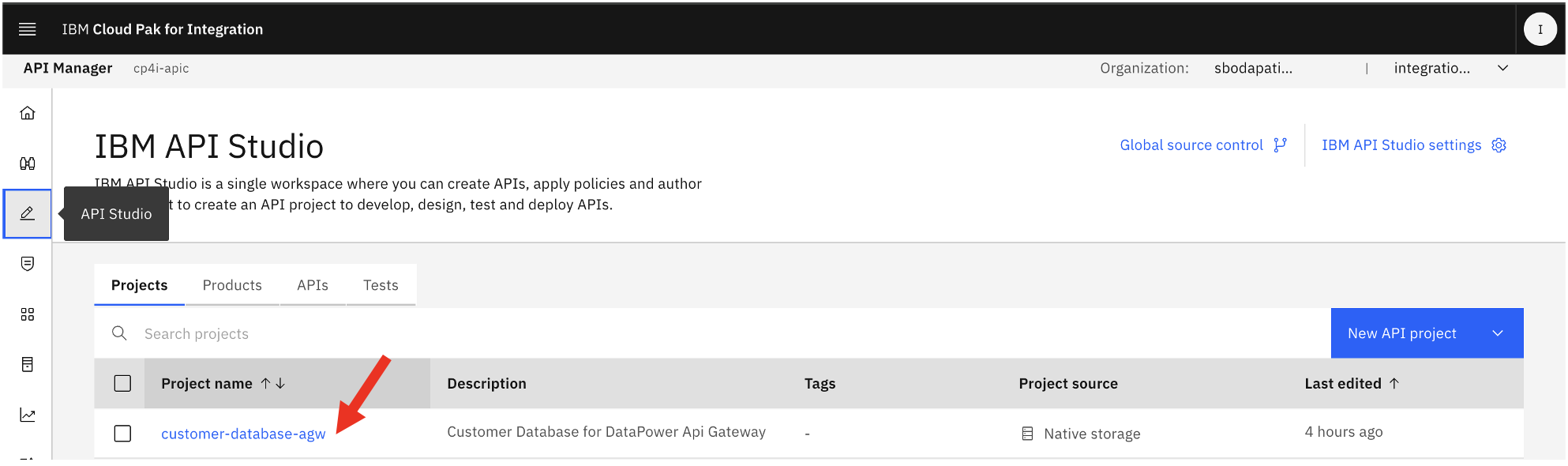
Task: Open the customer-database-agw project
Action: click(243, 434)
